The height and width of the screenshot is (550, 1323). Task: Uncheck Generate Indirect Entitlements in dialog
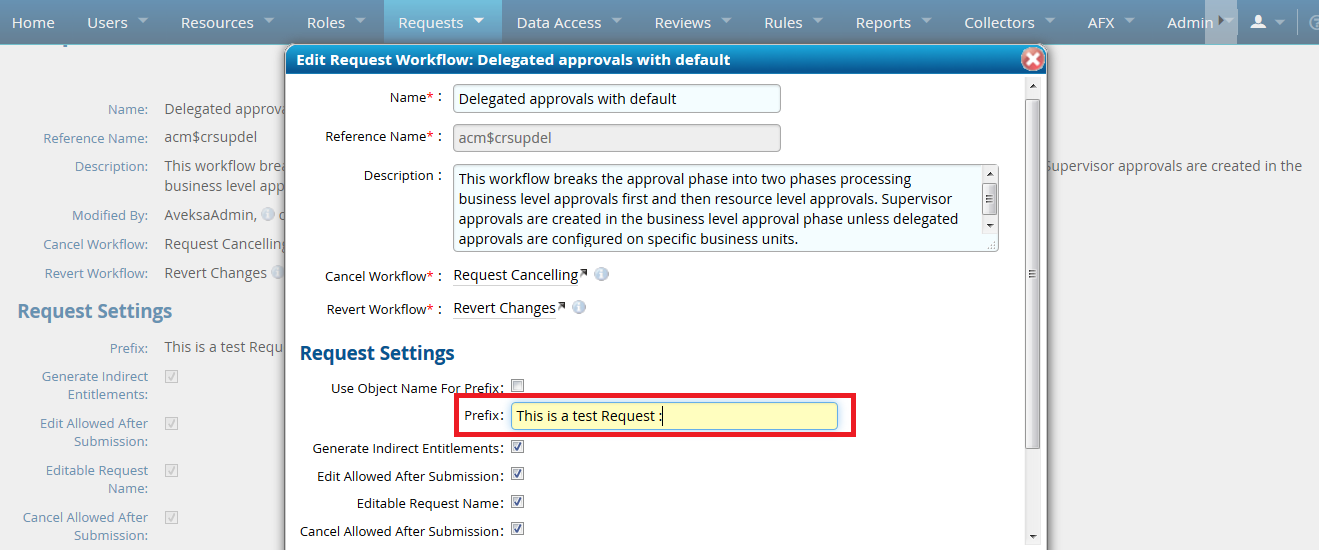click(x=517, y=447)
